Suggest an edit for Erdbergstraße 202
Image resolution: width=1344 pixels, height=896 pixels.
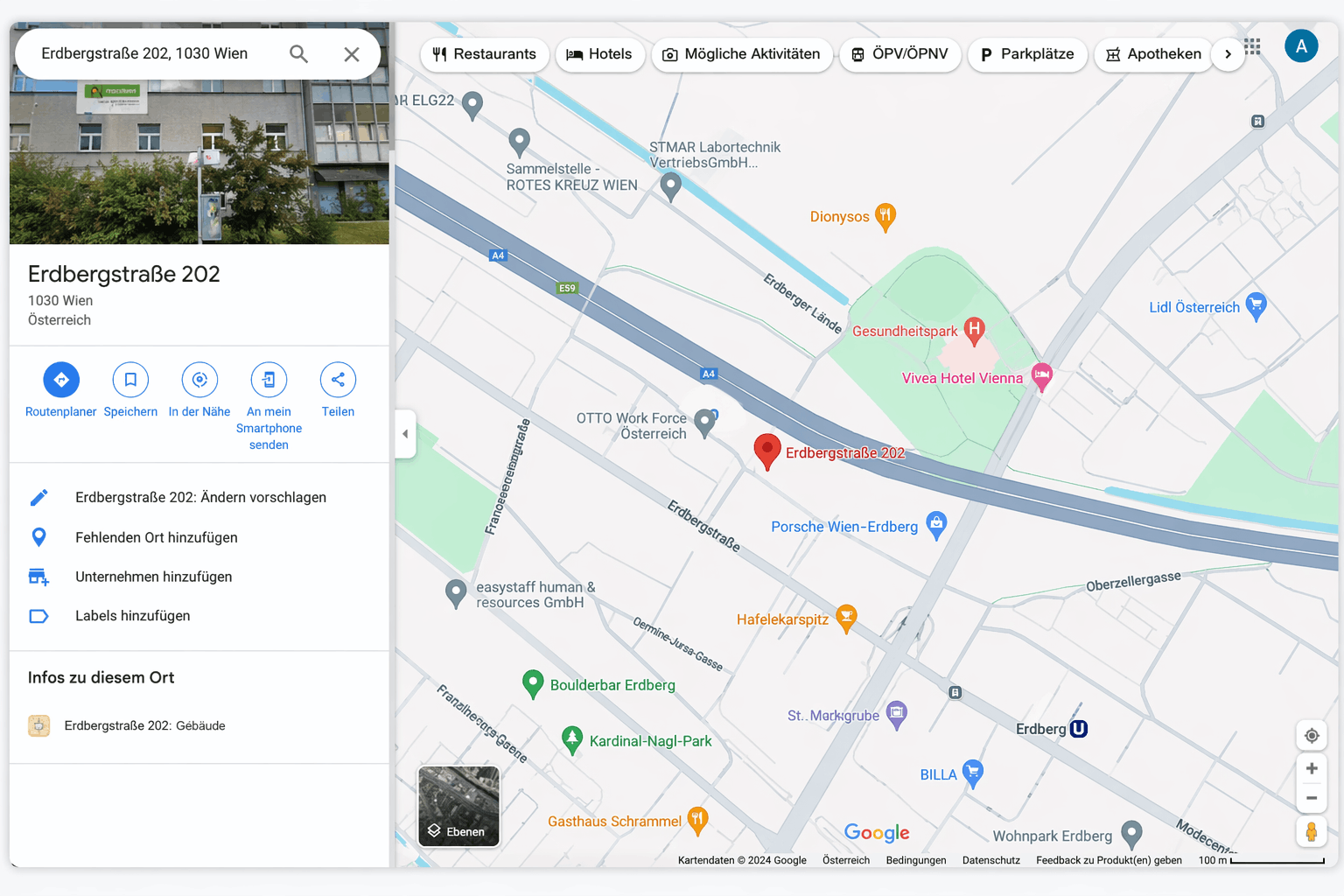[199, 497]
